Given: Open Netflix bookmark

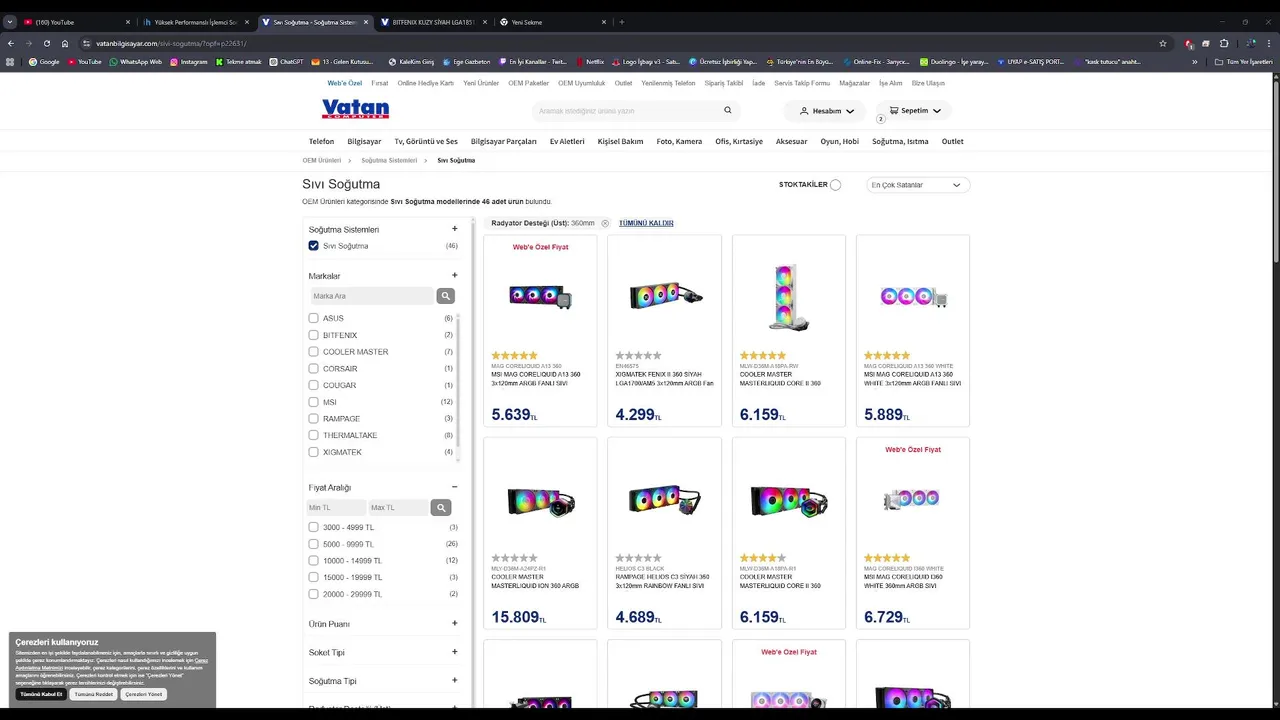Looking at the screenshot, I should [589, 62].
